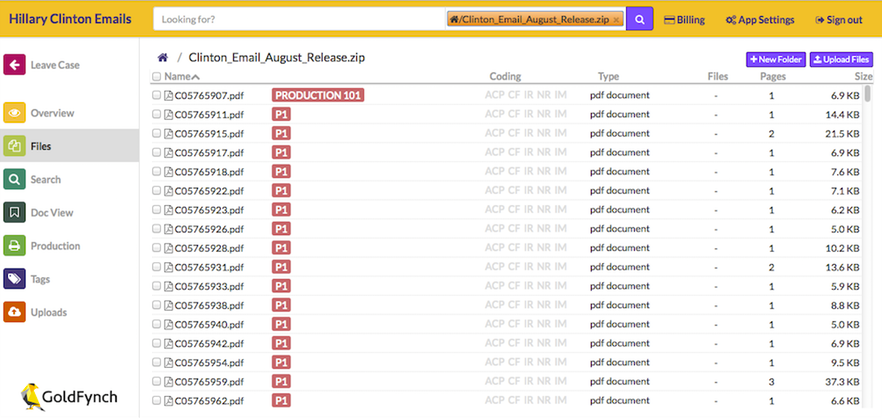Click the GoldFynch logo
Screen dimensions: 882x418
(x=69, y=397)
